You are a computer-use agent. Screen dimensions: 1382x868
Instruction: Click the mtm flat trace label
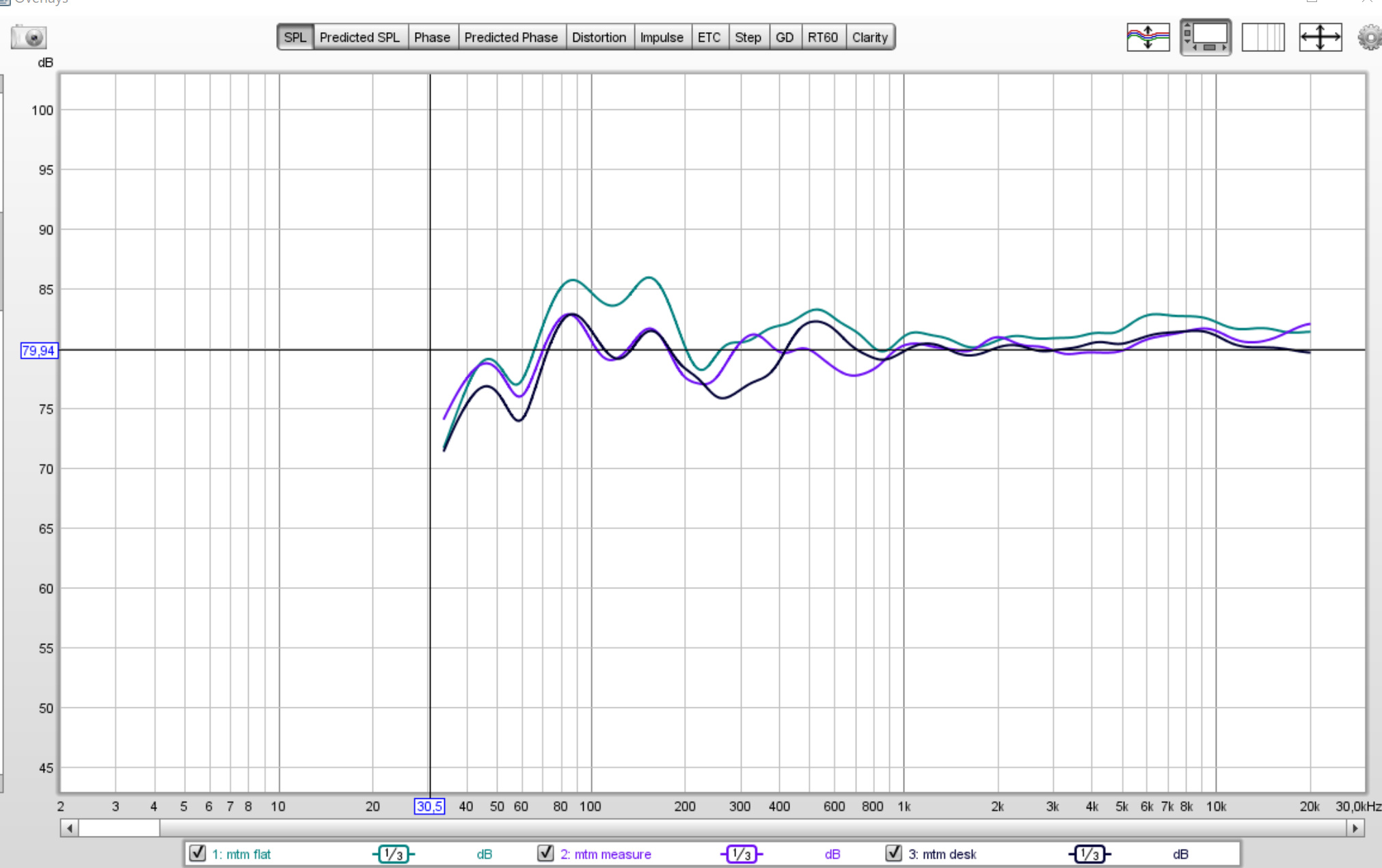coord(241,854)
